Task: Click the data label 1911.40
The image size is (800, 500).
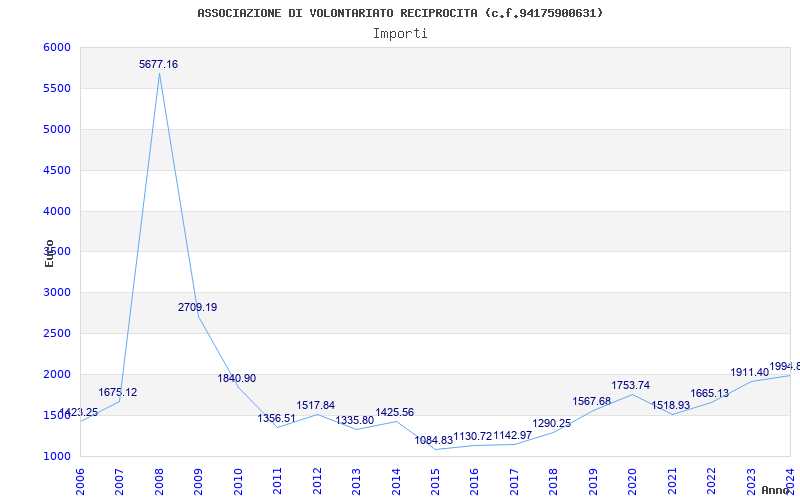Action: click(749, 372)
